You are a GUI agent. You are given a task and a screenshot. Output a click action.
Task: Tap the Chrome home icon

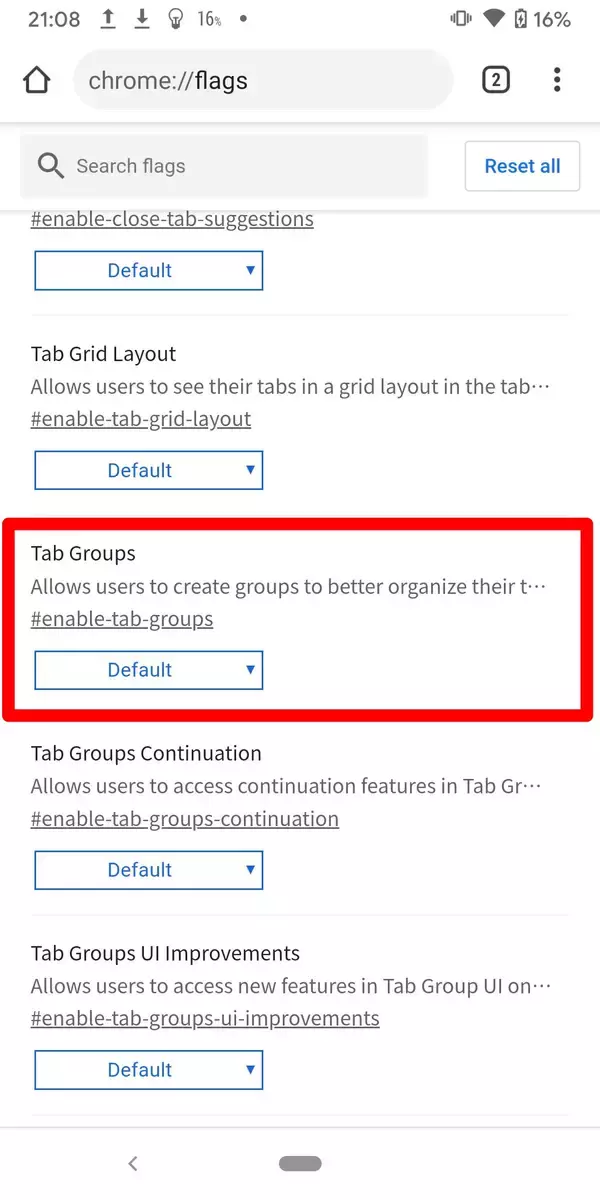tap(37, 80)
